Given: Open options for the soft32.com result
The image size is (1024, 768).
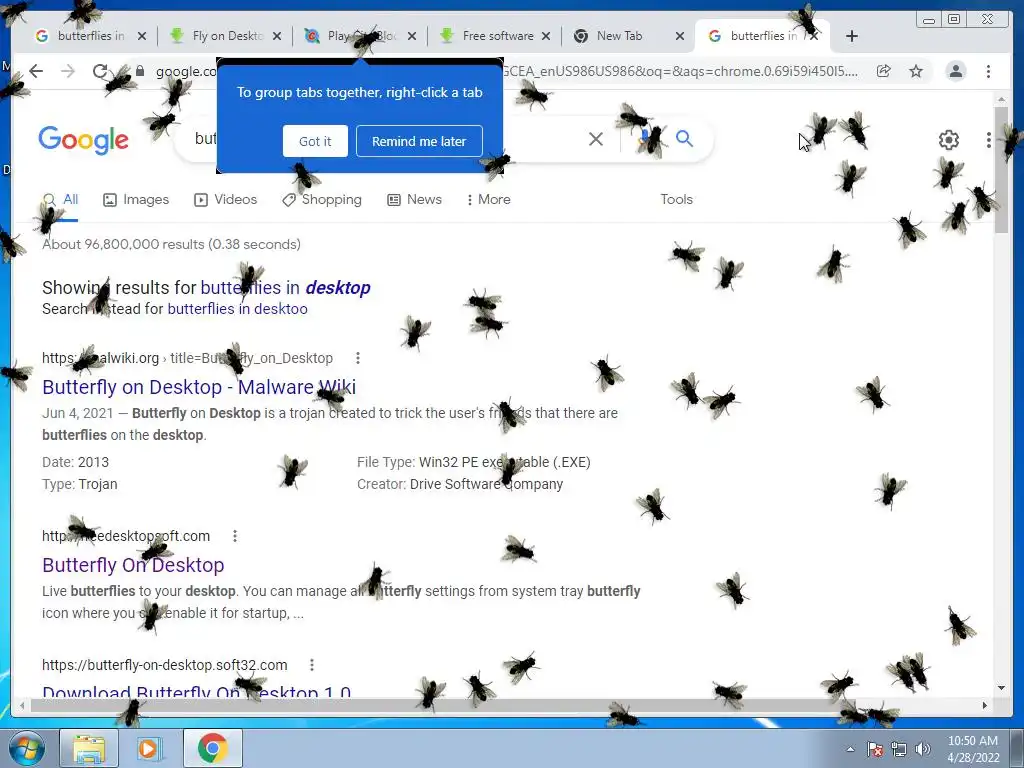Looking at the screenshot, I should (312, 665).
